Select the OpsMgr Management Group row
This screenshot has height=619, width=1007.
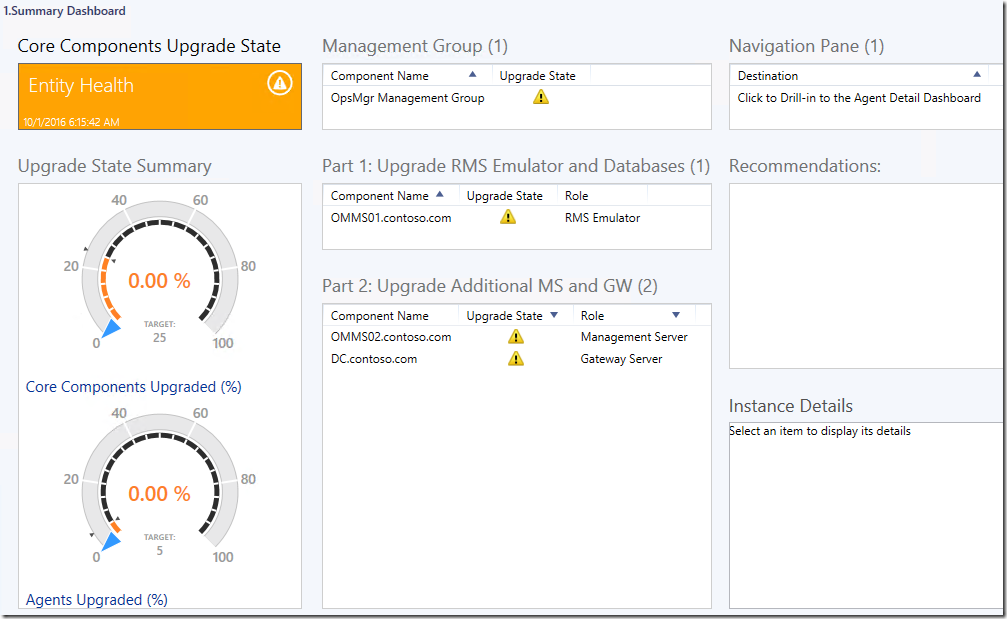pos(516,98)
